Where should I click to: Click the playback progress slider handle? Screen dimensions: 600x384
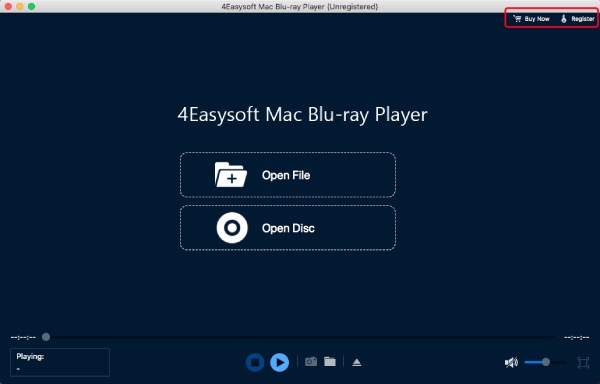(46, 337)
